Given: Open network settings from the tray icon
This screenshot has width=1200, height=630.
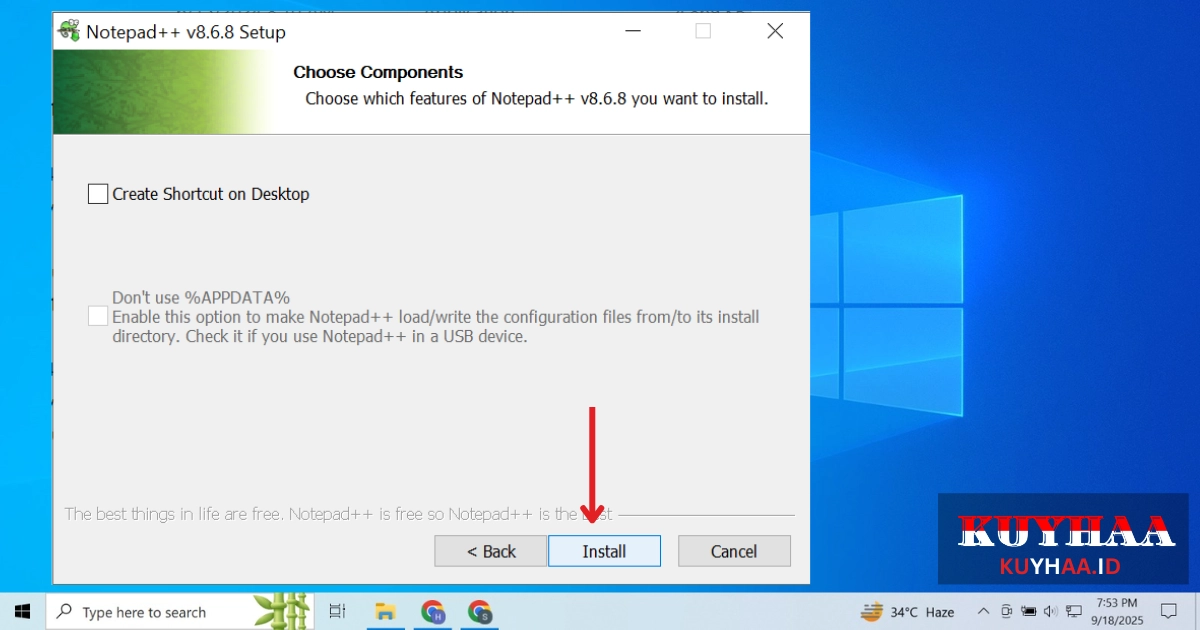Looking at the screenshot, I should 1074,611.
